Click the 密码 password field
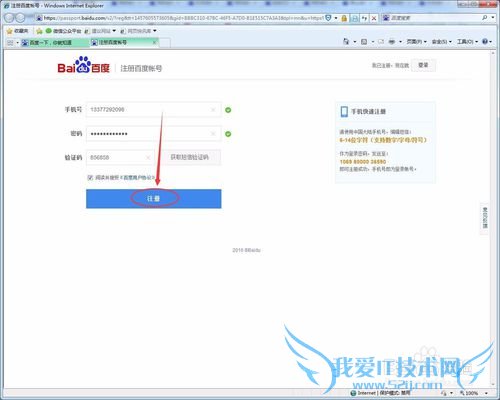Screen dimensions: 500x400 (x=153, y=134)
